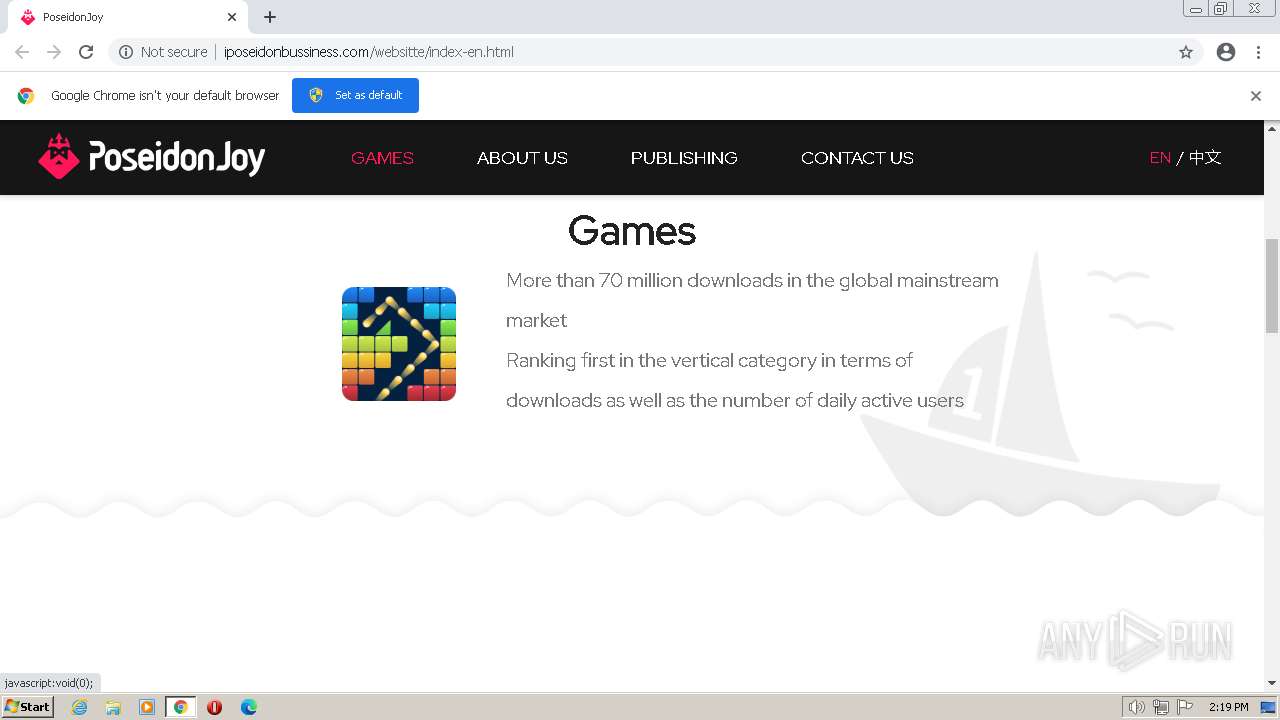Image resolution: width=1280 pixels, height=720 pixels.
Task: Click the page scrollbar thumb
Action: coord(1272,286)
